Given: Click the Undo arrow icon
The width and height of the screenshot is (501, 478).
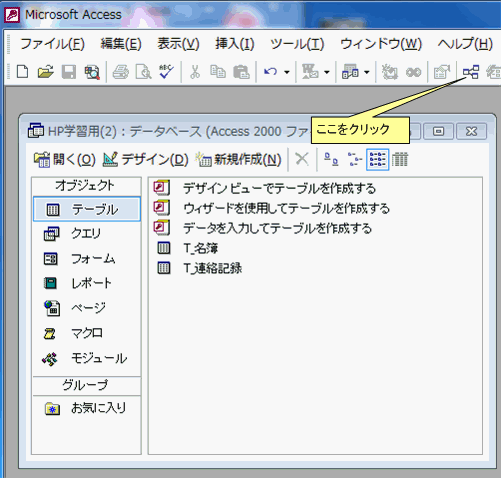Looking at the screenshot, I should coord(270,72).
